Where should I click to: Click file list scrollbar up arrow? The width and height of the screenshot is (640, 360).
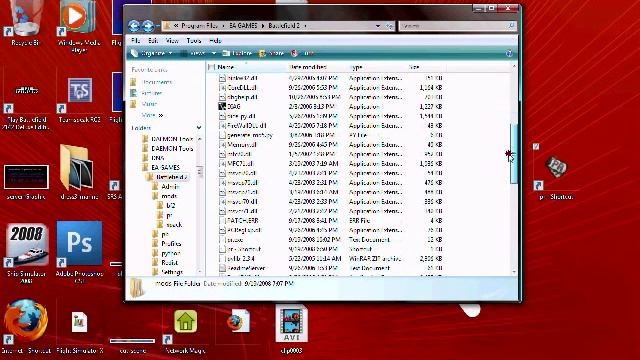click(x=514, y=66)
